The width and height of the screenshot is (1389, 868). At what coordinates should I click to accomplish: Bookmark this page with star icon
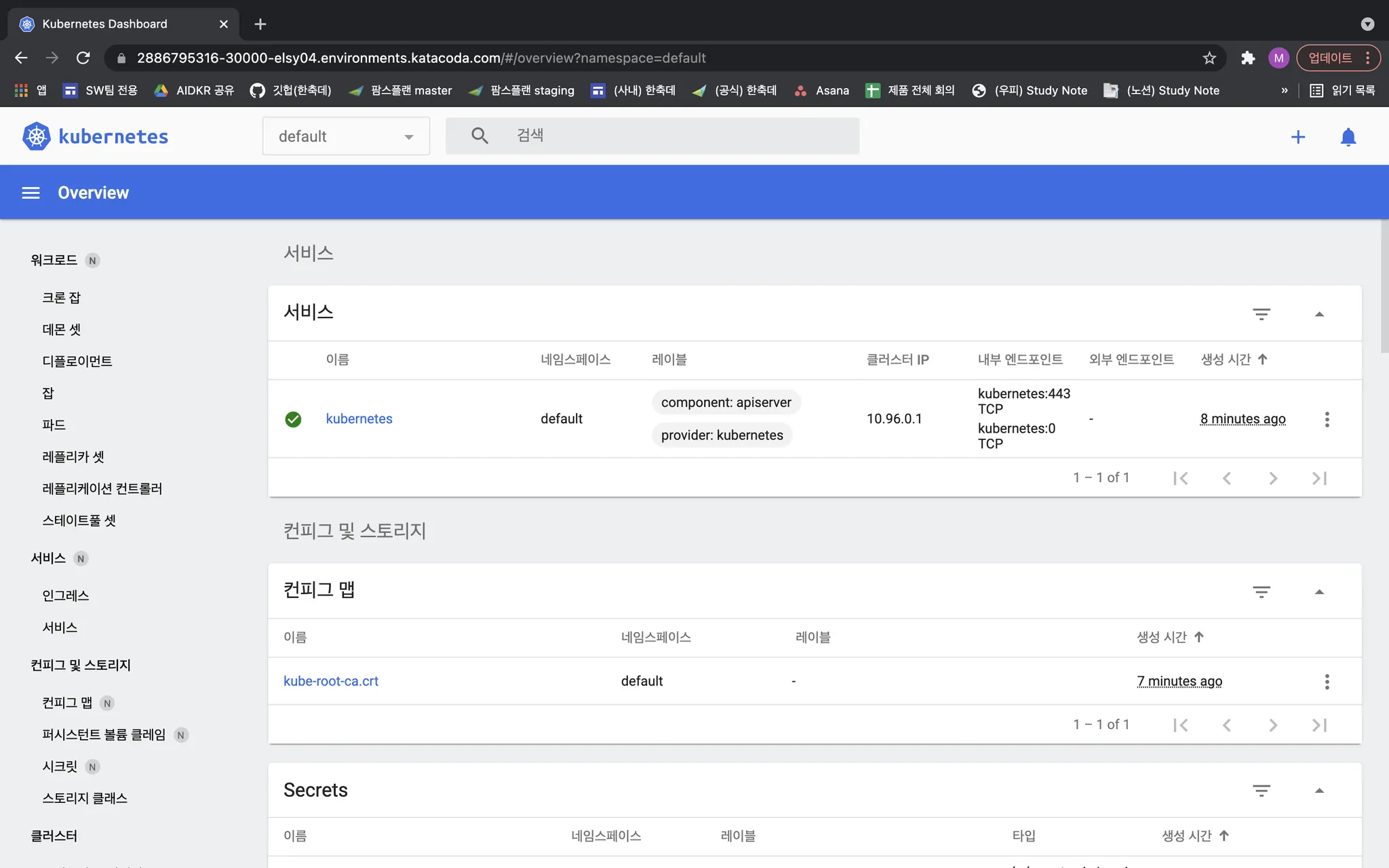tap(1209, 58)
